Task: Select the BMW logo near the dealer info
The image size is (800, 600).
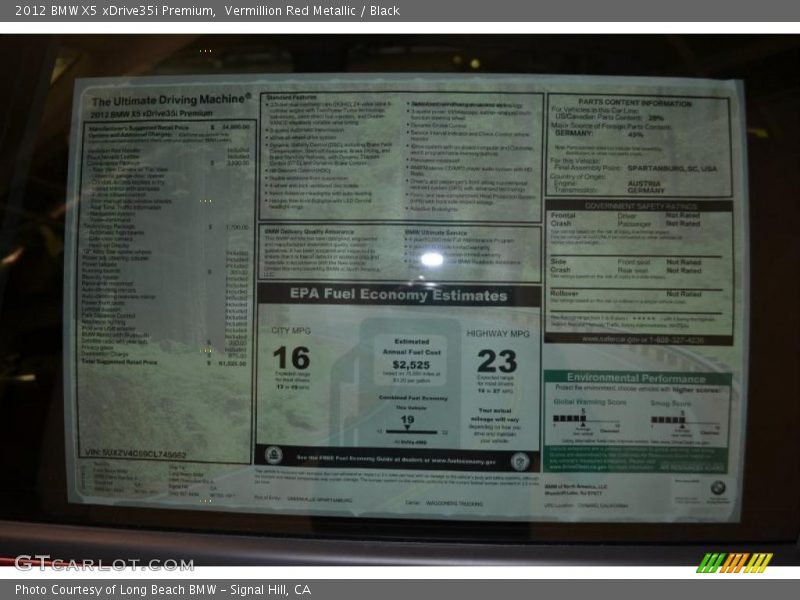Action: [x=717, y=486]
